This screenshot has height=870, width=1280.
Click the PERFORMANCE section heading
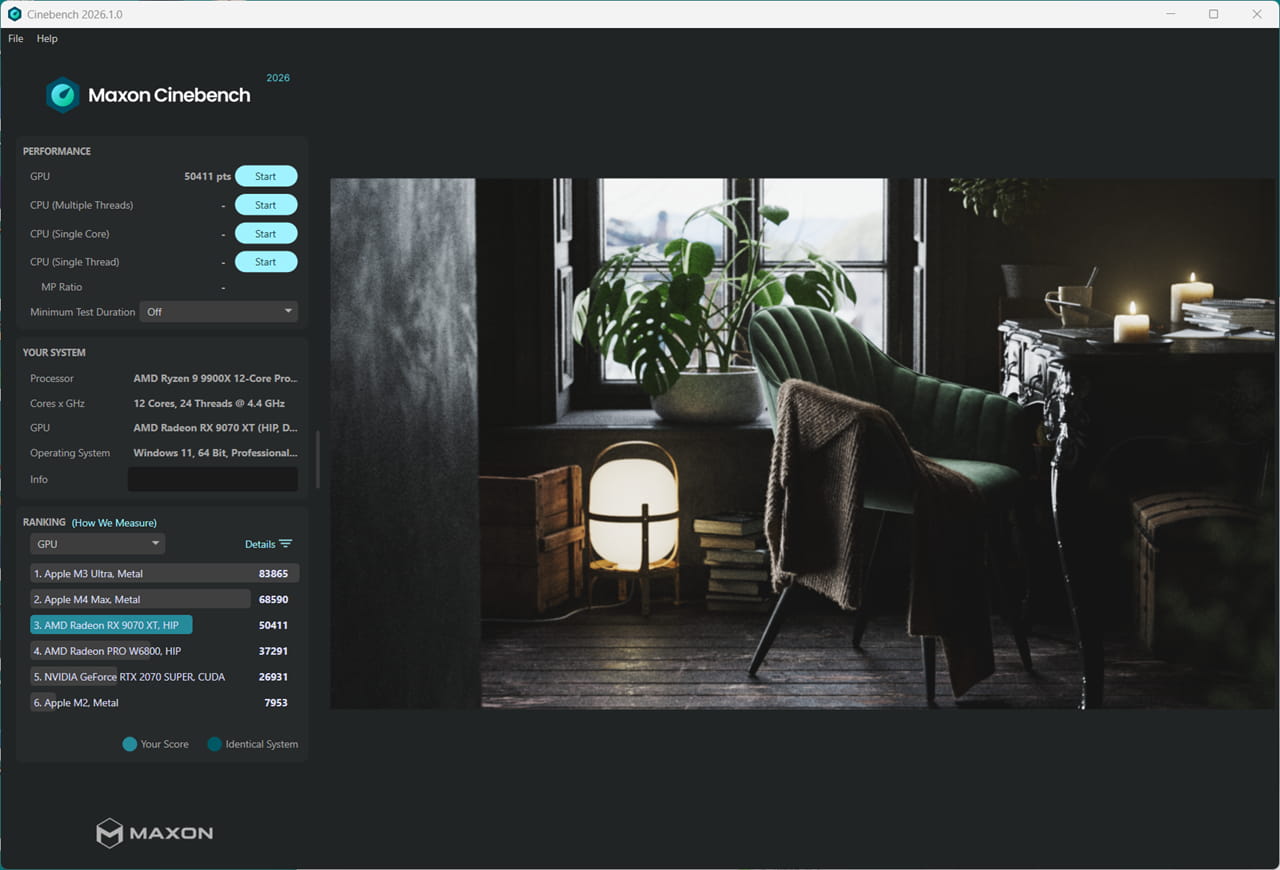coord(57,151)
